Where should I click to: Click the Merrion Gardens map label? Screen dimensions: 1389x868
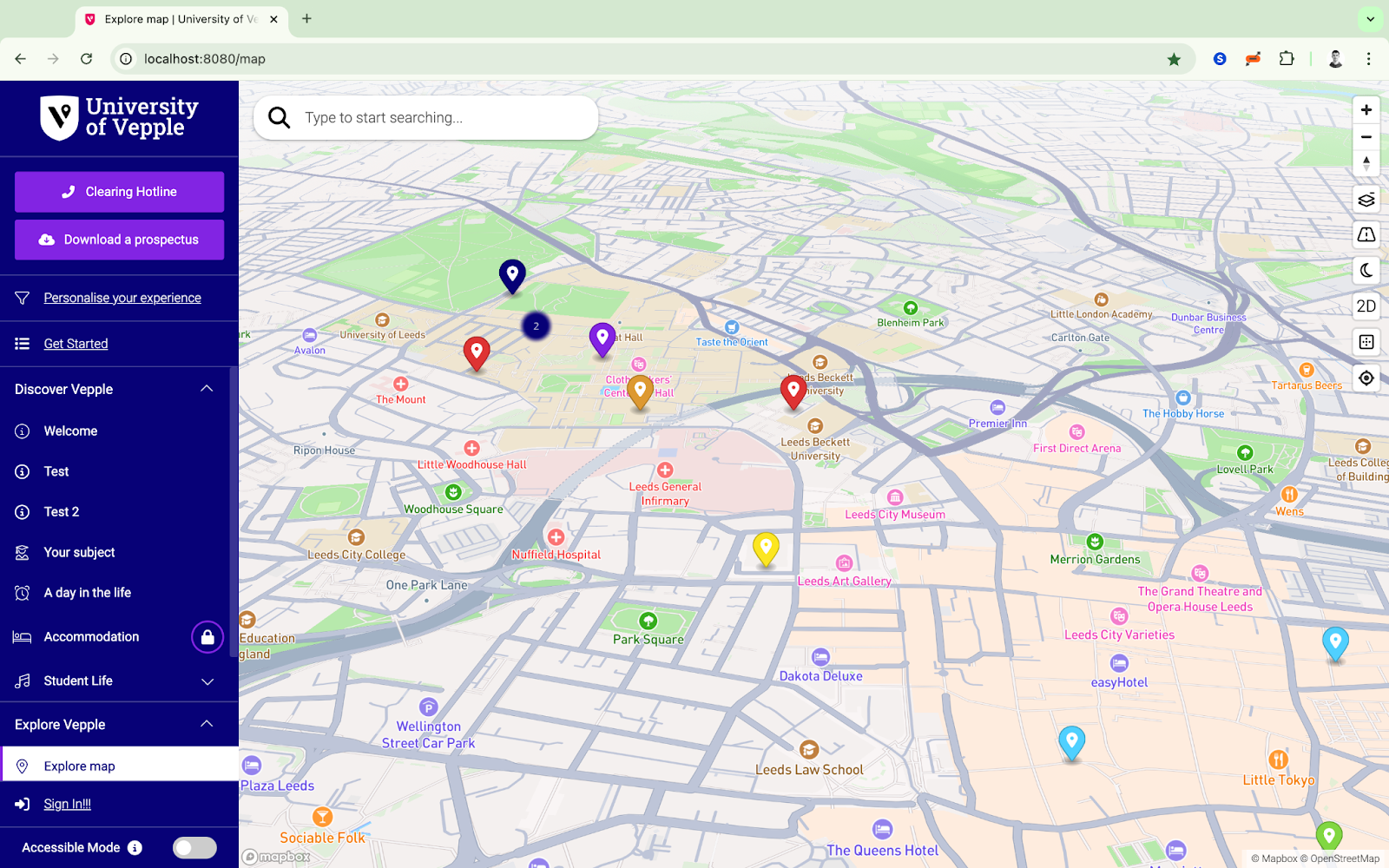coord(1095,560)
